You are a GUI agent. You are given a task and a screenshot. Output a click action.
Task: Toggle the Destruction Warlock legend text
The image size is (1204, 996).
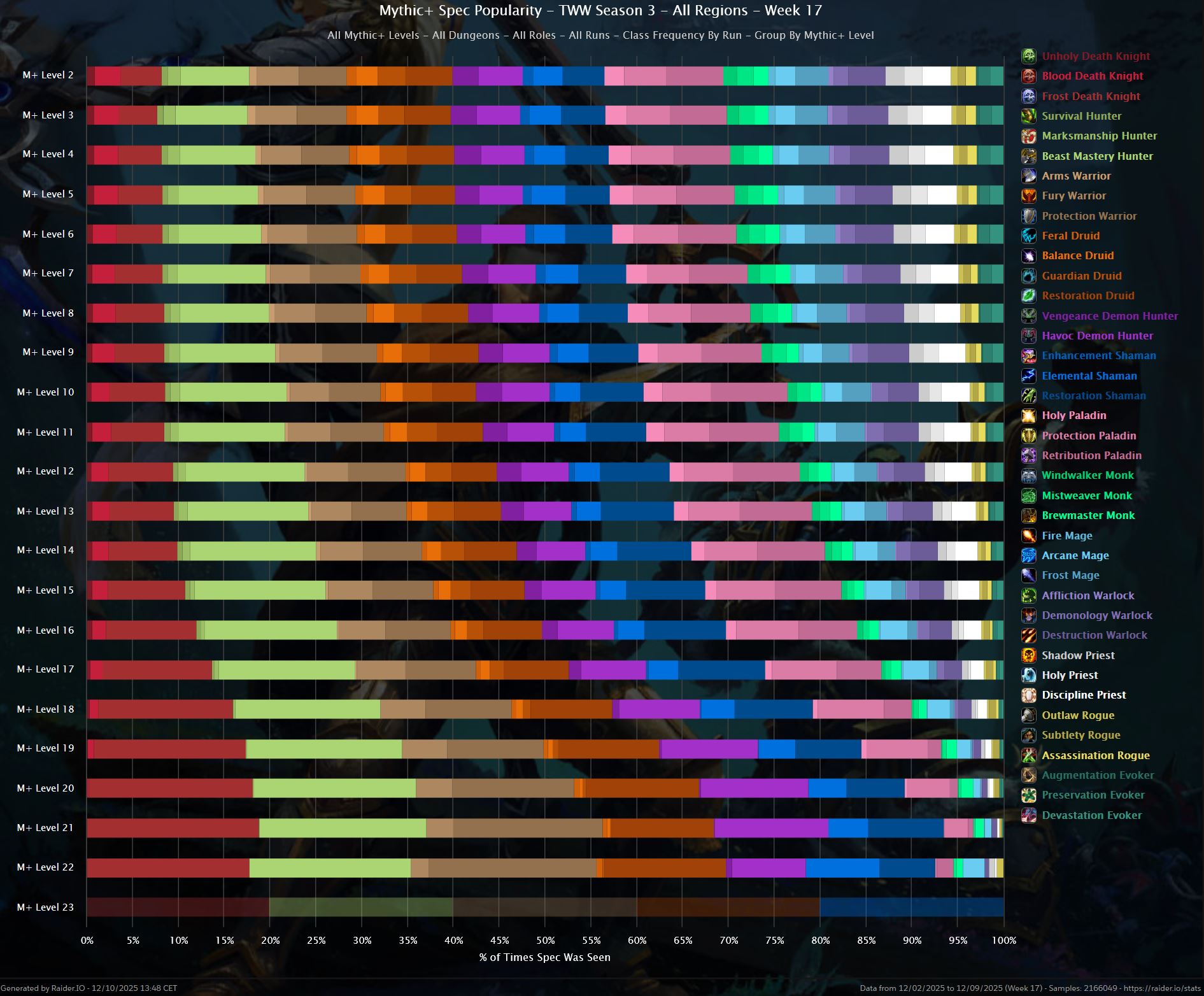point(1094,635)
